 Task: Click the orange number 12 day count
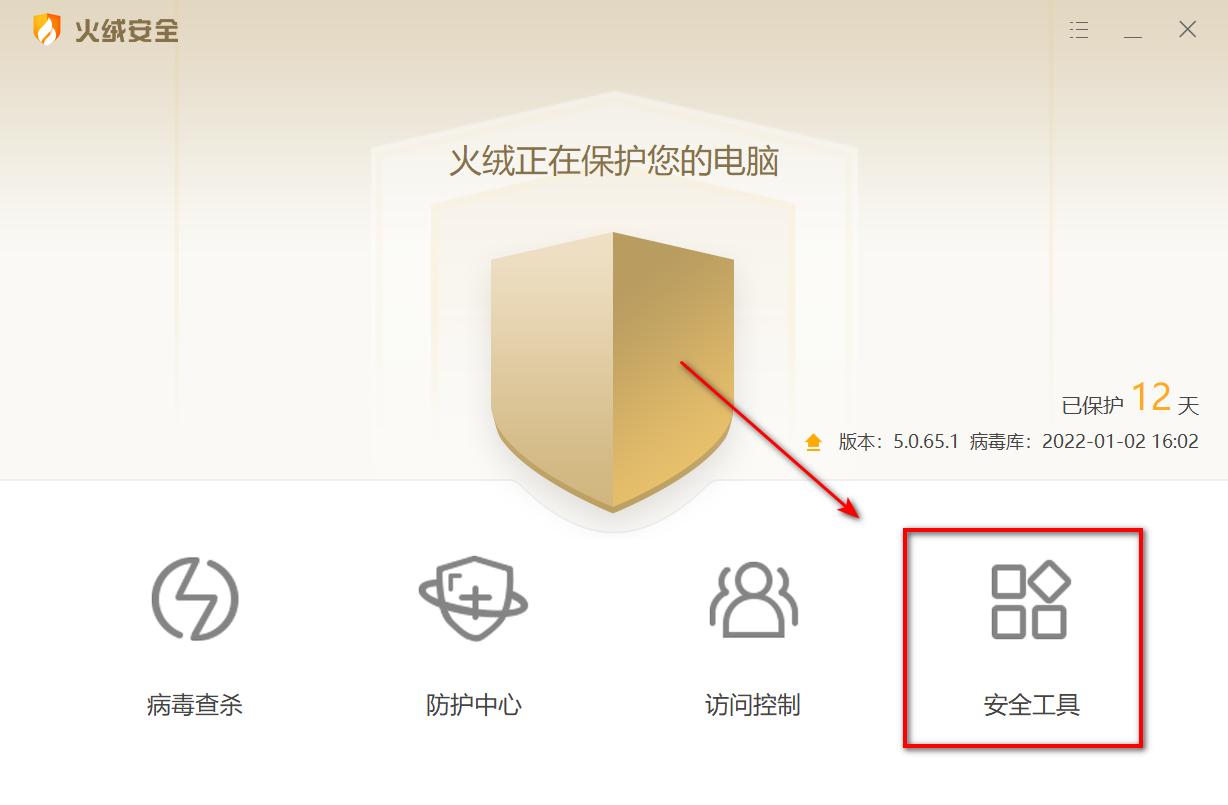pos(1151,397)
